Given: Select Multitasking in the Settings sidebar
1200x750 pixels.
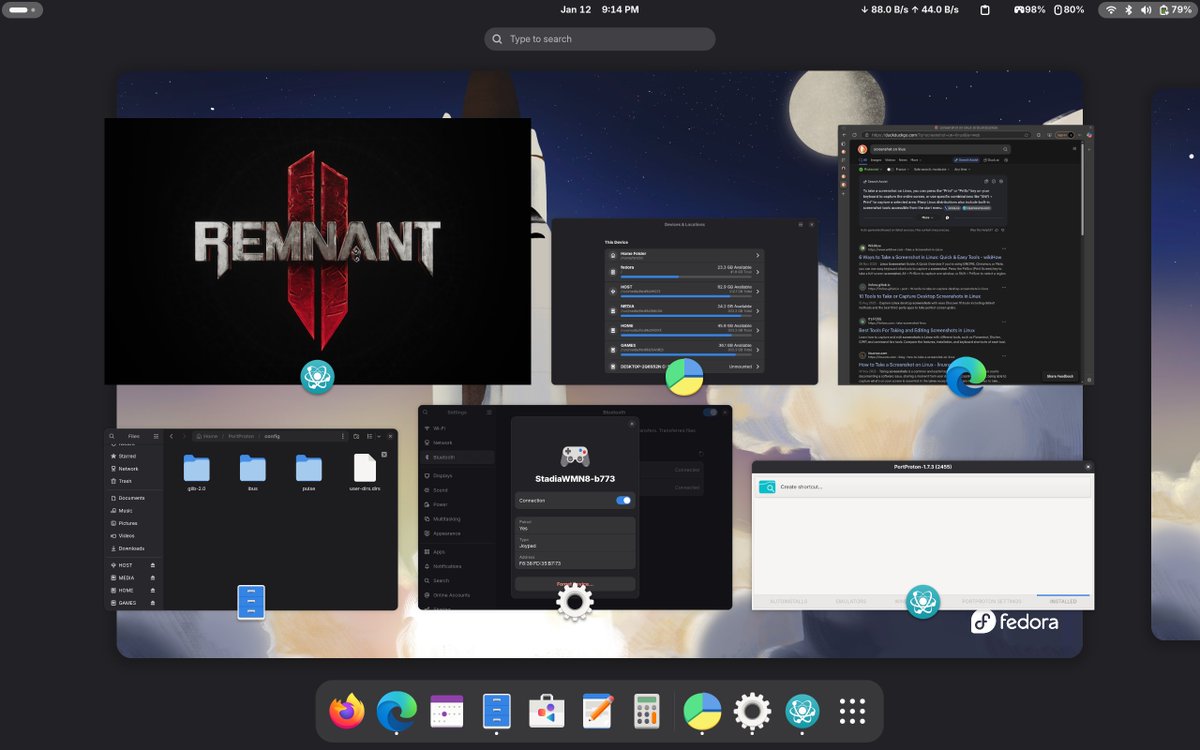Looking at the screenshot, I should (x=457, y=519).
